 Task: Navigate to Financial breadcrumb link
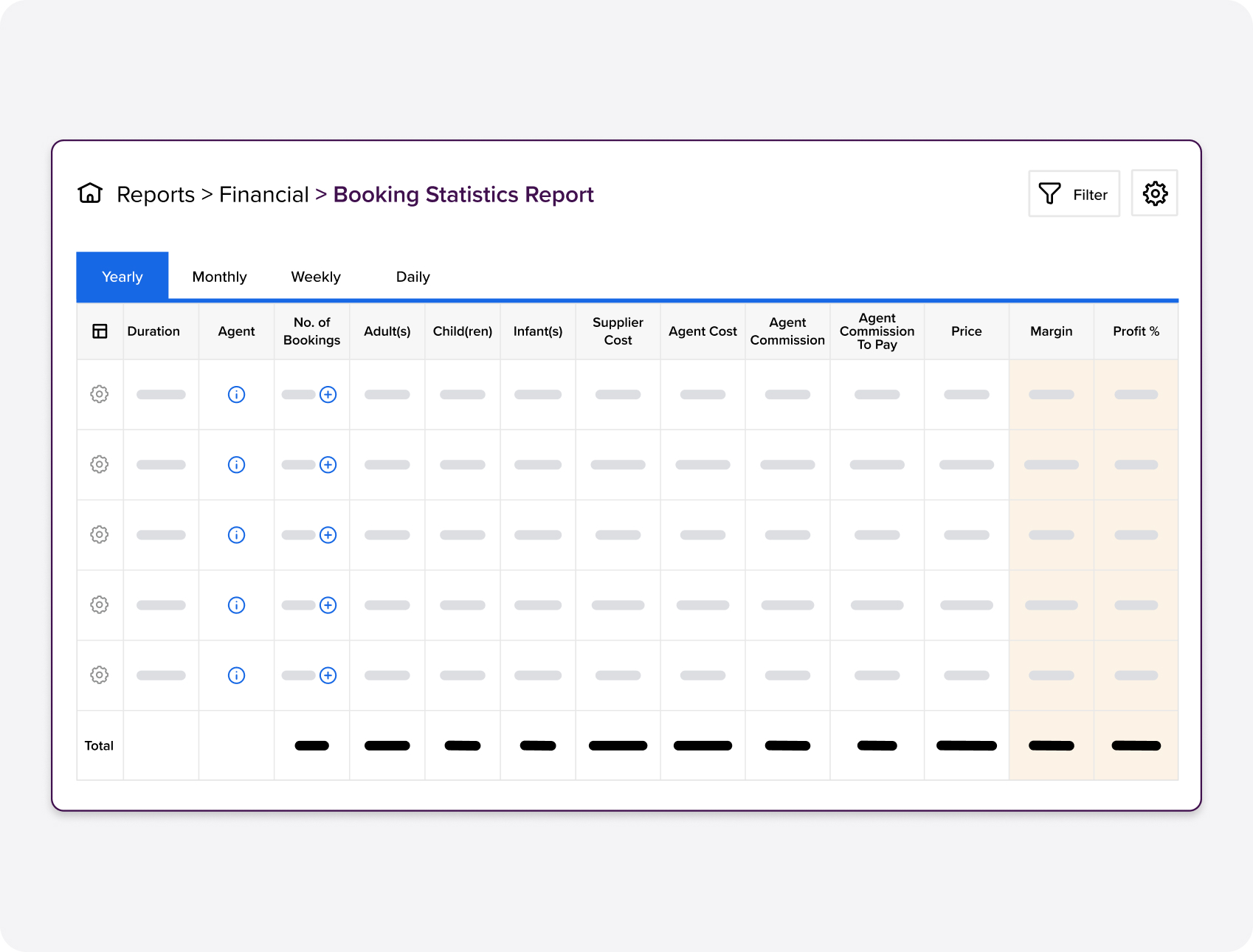(263, 194)
